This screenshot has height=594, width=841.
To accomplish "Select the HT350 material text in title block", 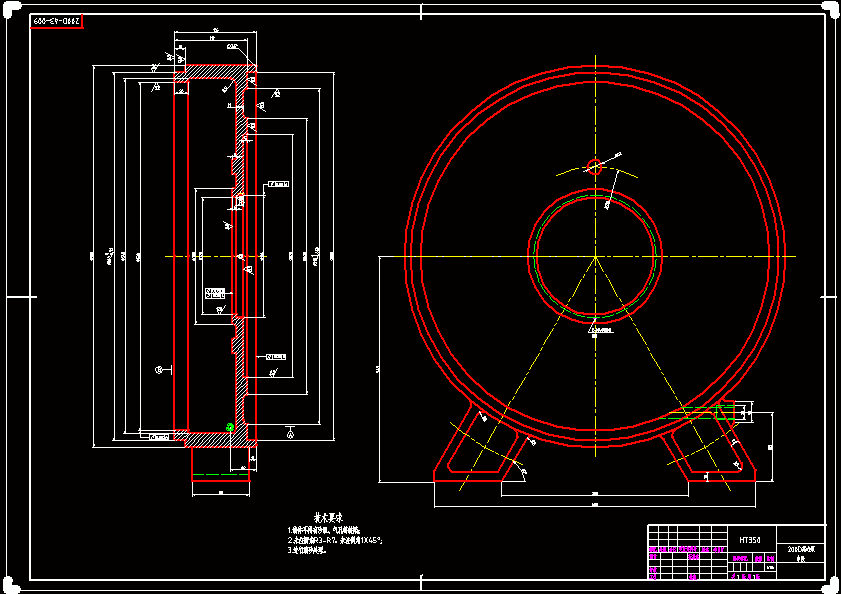I will (x=750, y=540).
